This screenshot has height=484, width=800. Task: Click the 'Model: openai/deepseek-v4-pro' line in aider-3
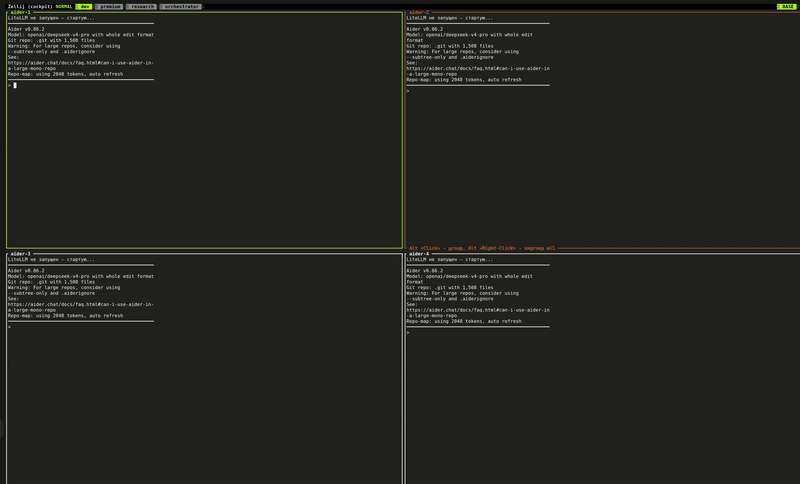[x=81, y=276]
